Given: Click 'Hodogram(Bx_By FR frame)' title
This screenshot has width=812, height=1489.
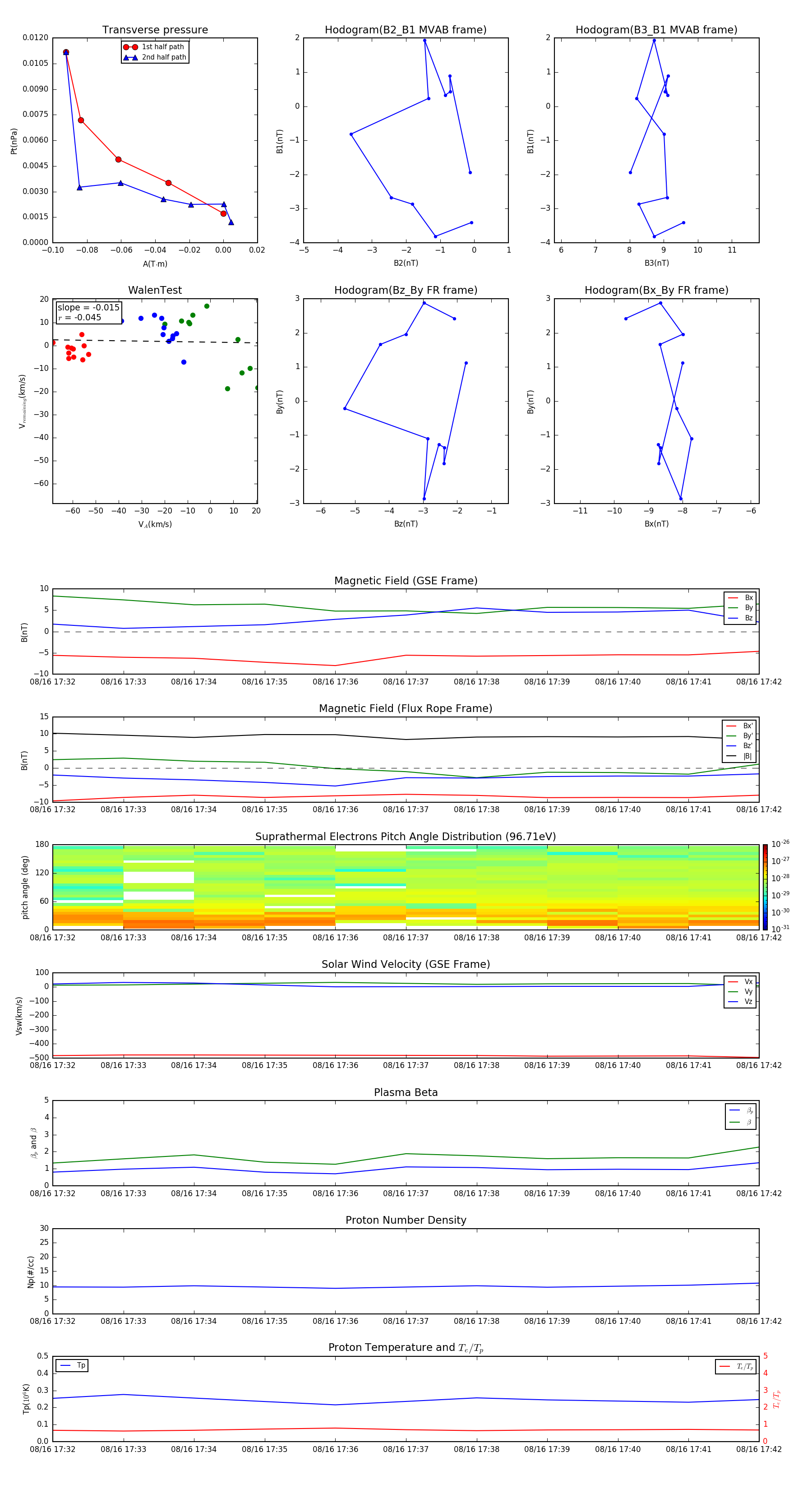Looking at the screenshot, I should click(x=656, y=290).
